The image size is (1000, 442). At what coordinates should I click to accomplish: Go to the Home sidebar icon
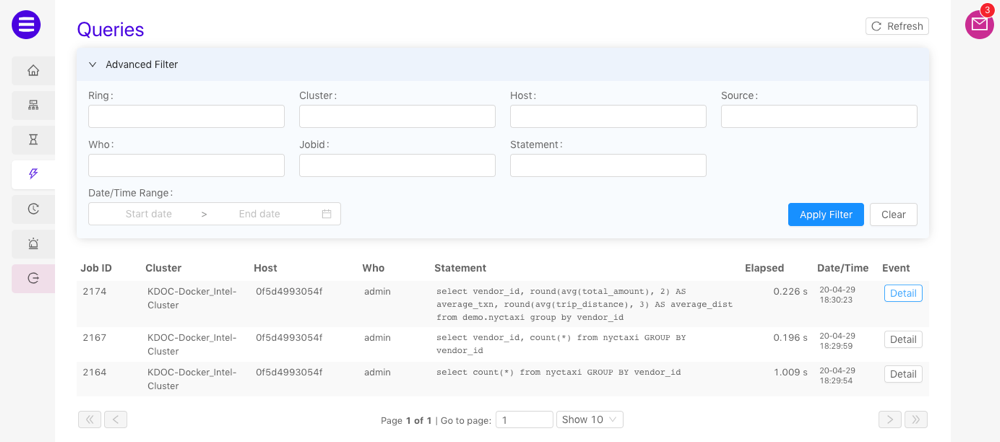(x=33, y=71)
